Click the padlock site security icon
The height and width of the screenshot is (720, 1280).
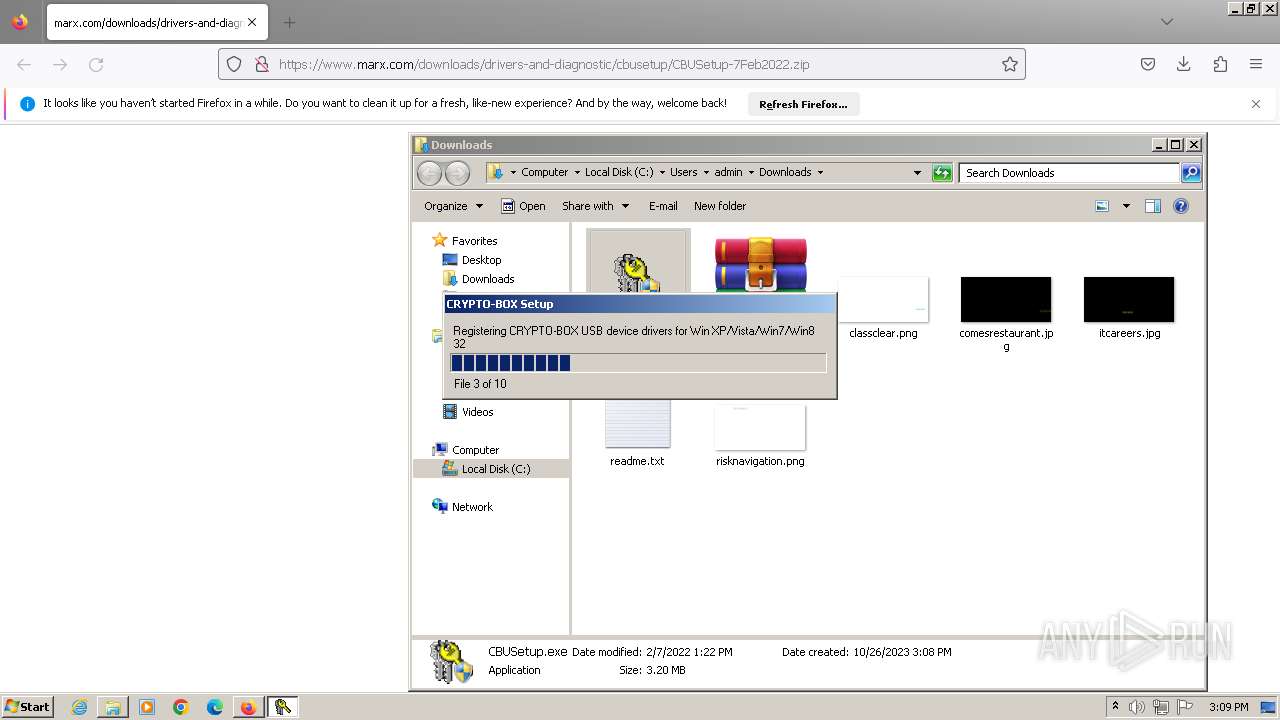pos(261,64)
